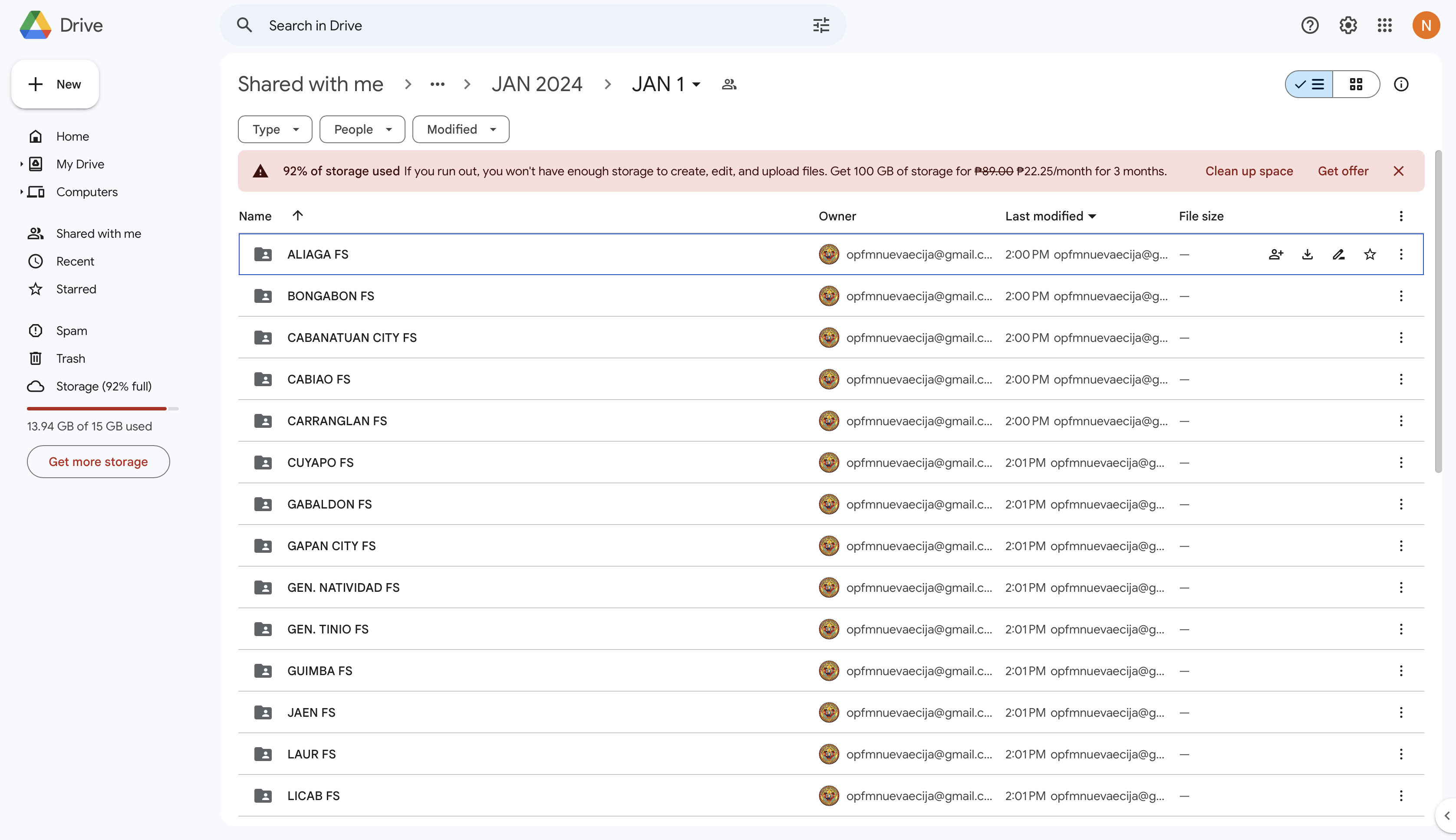Image resolution: width=1456 pixels, height=840 pixels.
Task: Rename the ALIAGA FS folder
Action: [x=1338, y=254]
